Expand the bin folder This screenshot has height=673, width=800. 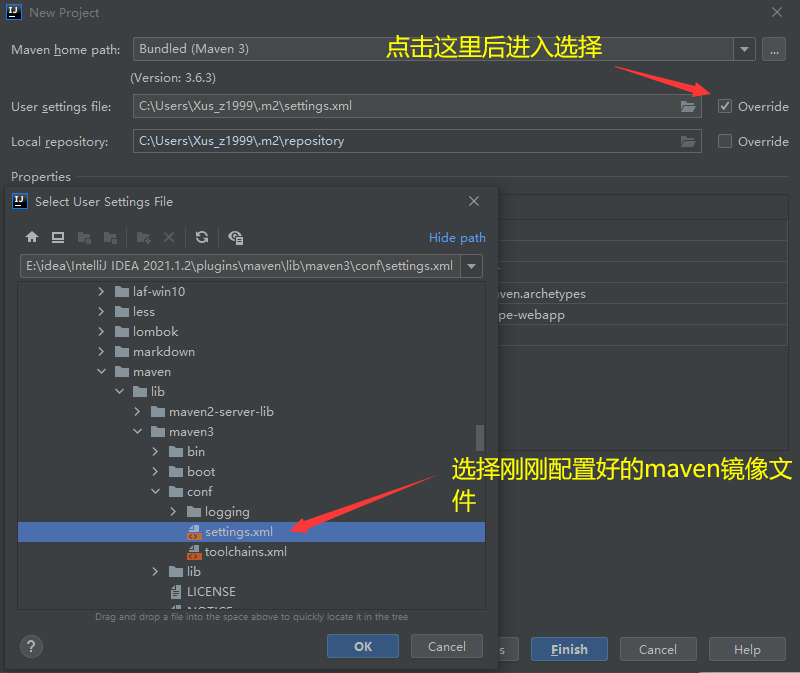click(155, 452)
